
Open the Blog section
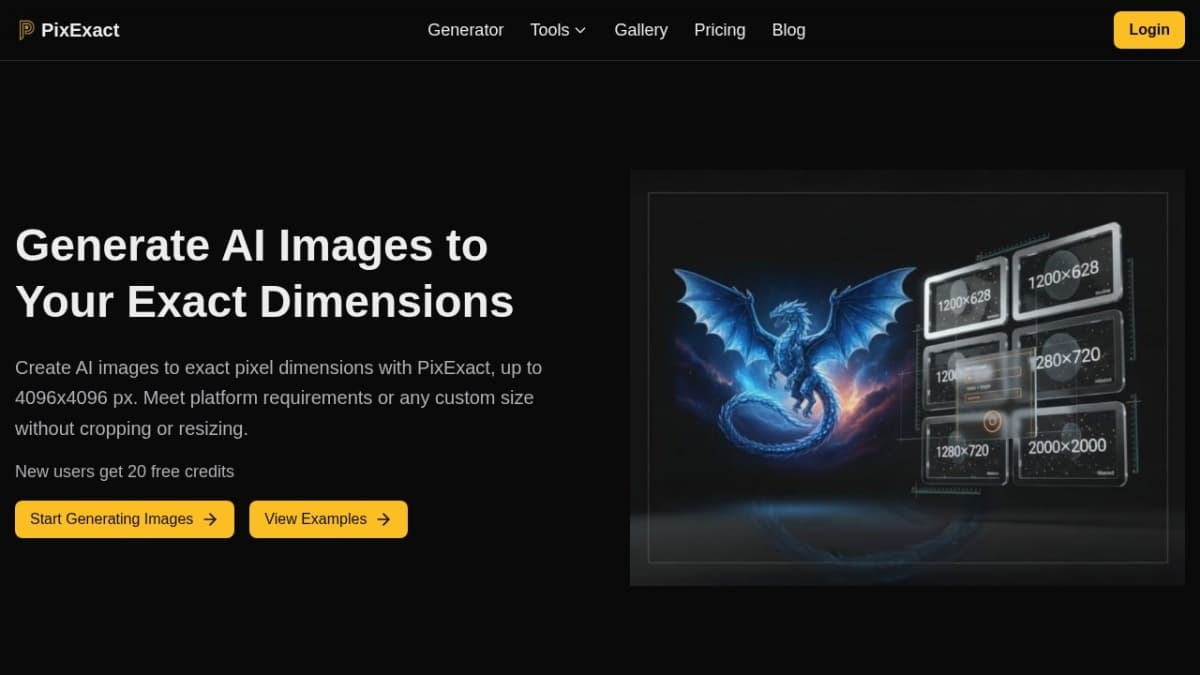point(788,30)
